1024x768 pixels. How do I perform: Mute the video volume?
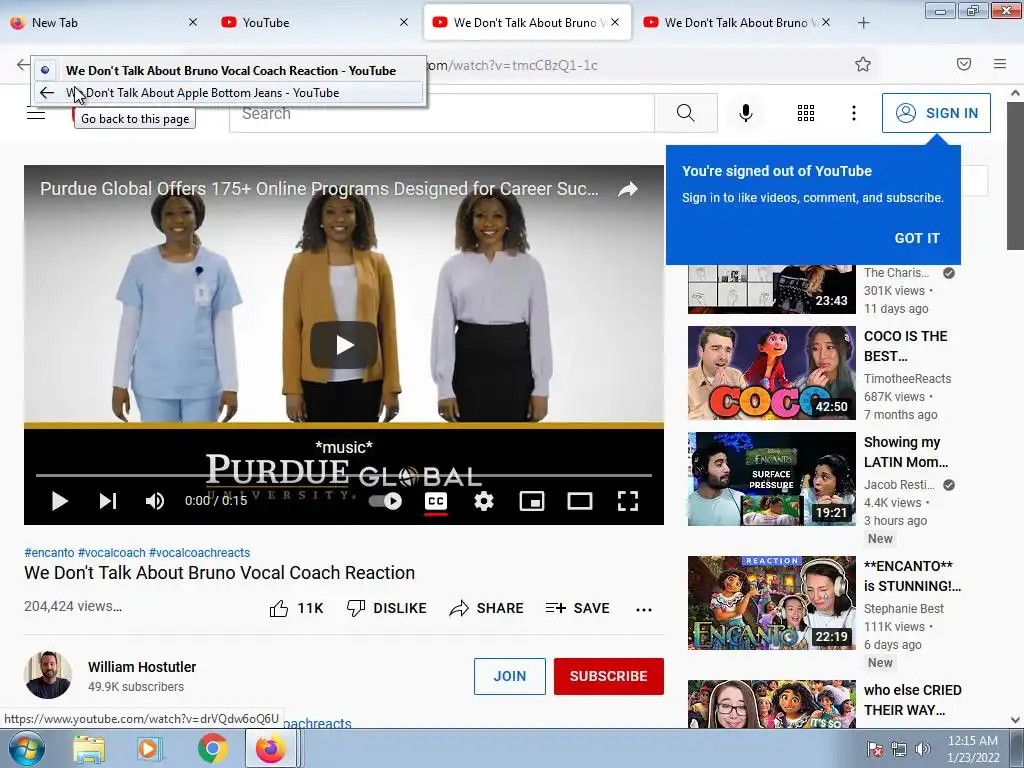tap(155, 501)
